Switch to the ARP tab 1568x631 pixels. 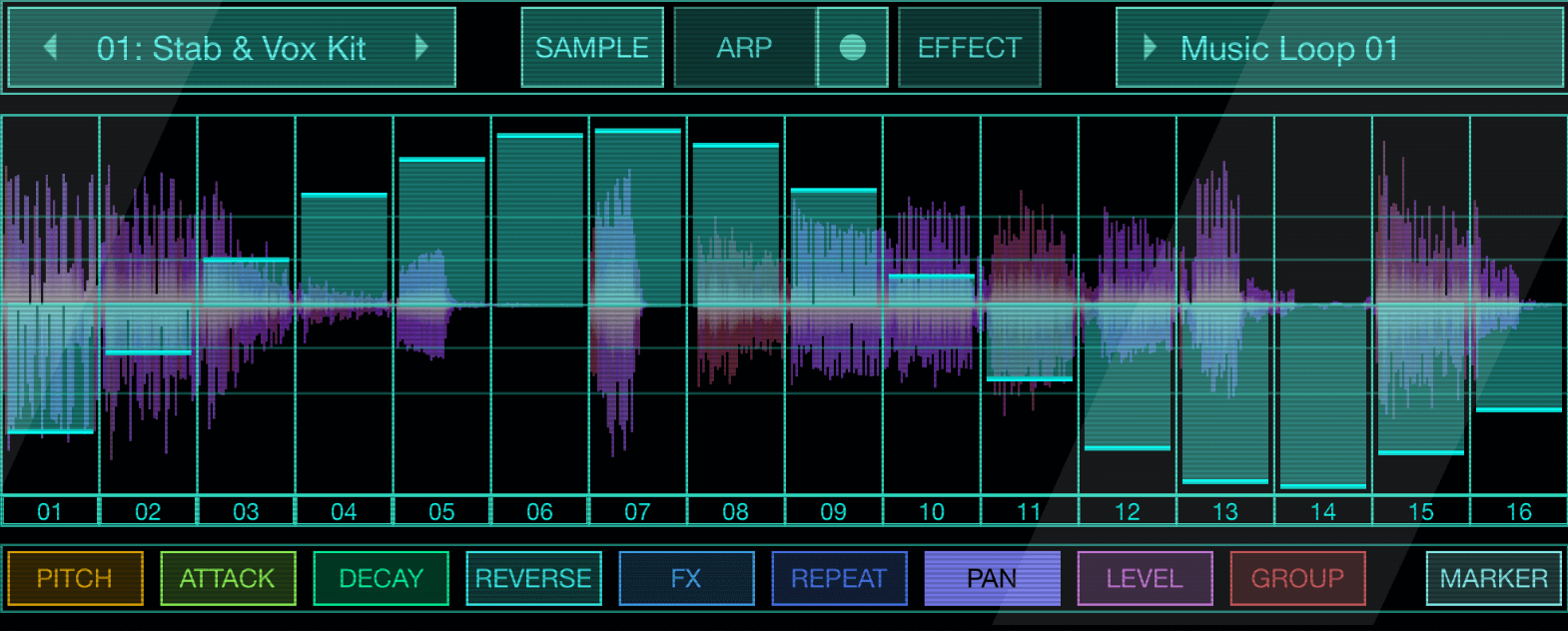pyautogui.click(x=744, y=47)
